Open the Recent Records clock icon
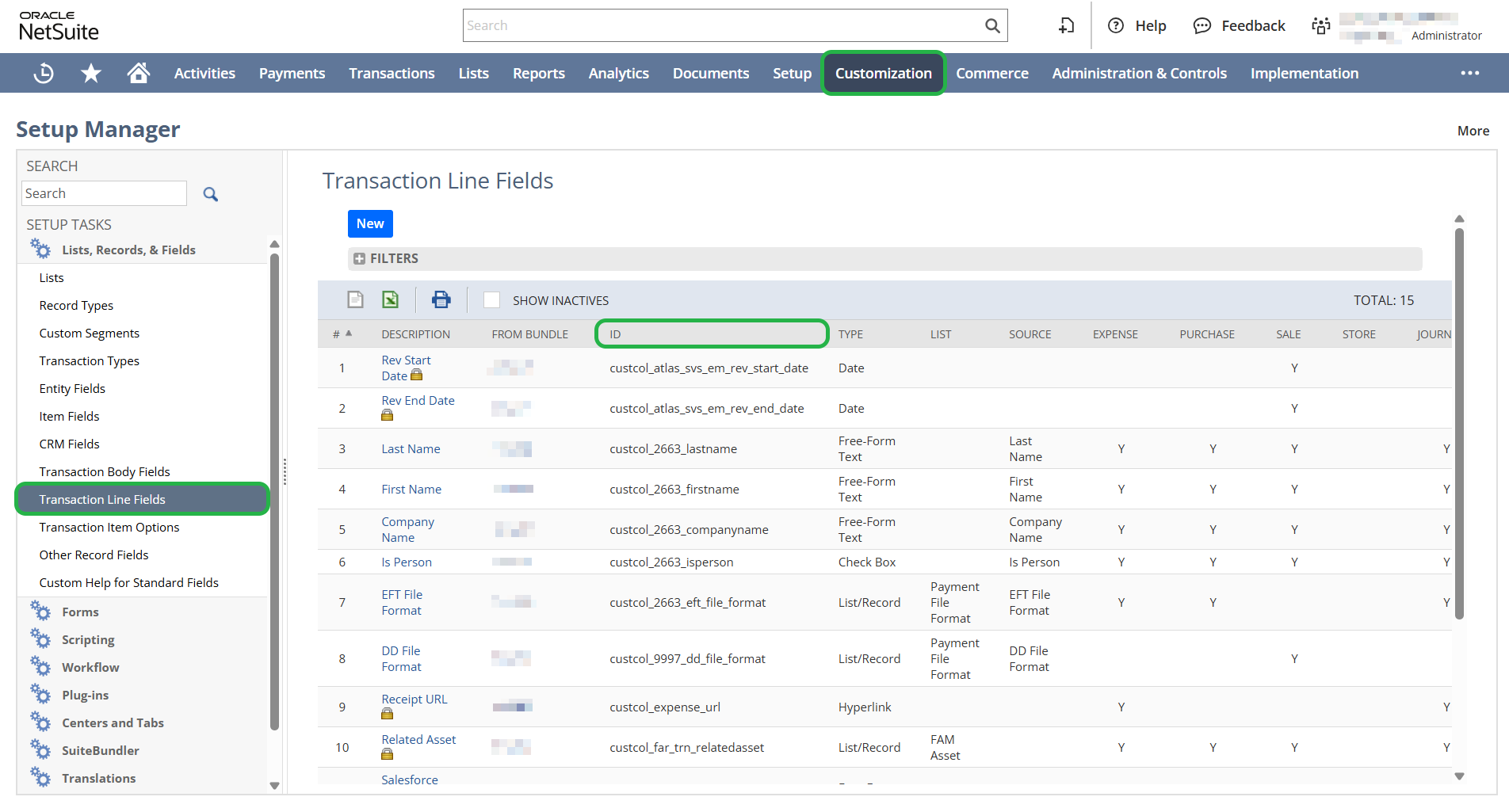Screen dimensions: 1509x812 coord(44,73)
